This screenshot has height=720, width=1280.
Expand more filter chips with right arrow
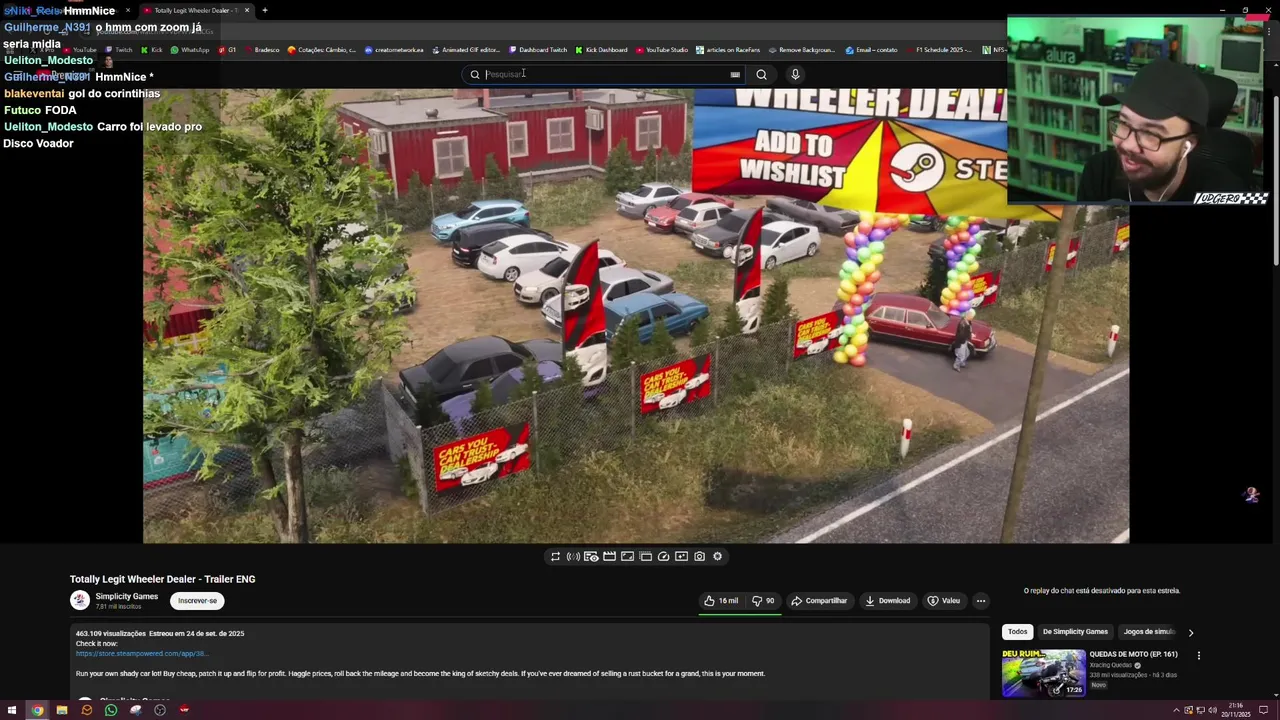click(1190, 632)
